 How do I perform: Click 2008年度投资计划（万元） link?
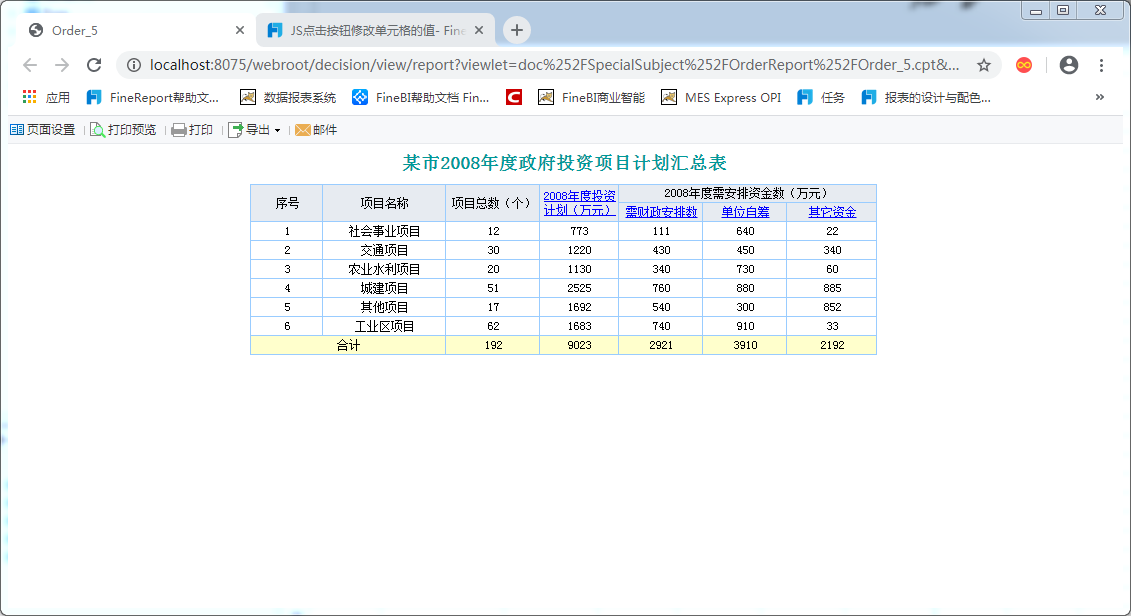coord(579,203)
